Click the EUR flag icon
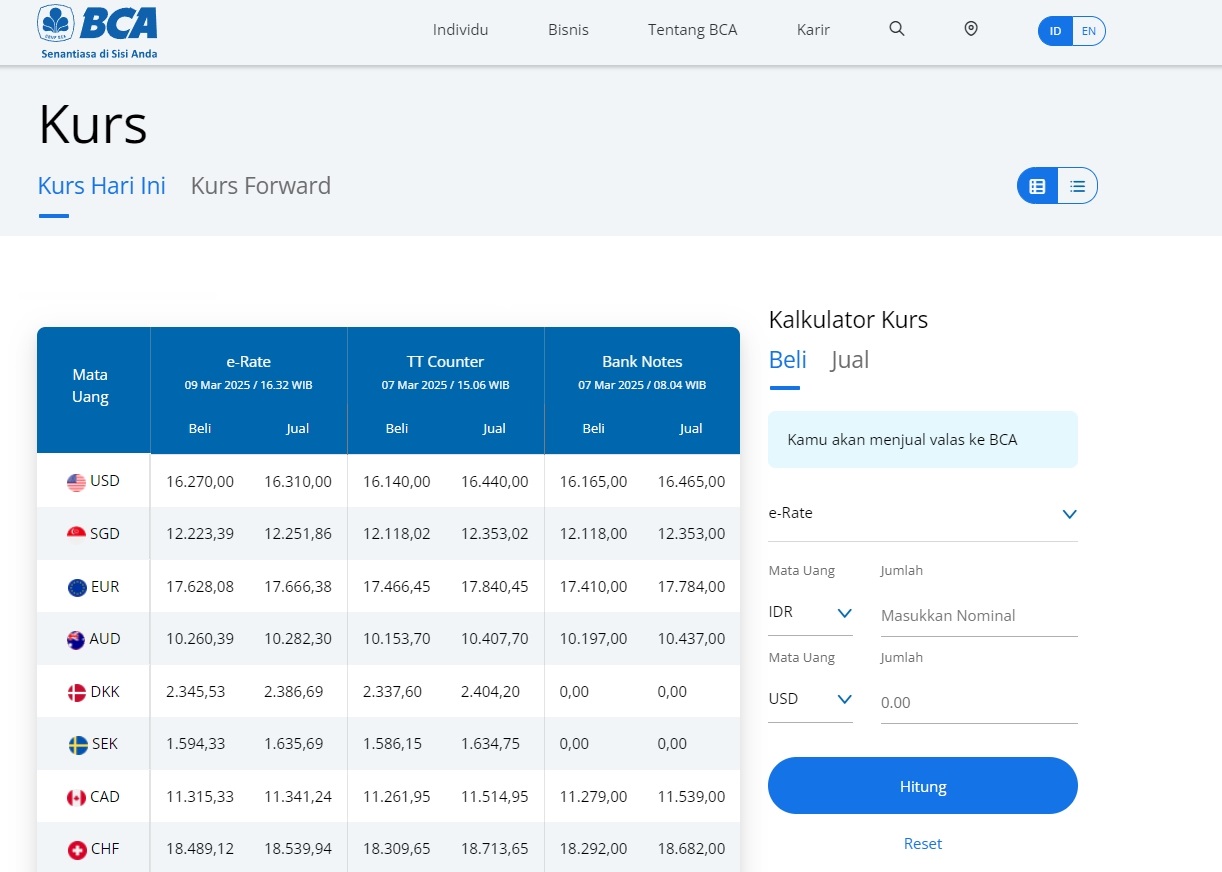Viewport: 1222px width, 872px height. coord(76,587)
